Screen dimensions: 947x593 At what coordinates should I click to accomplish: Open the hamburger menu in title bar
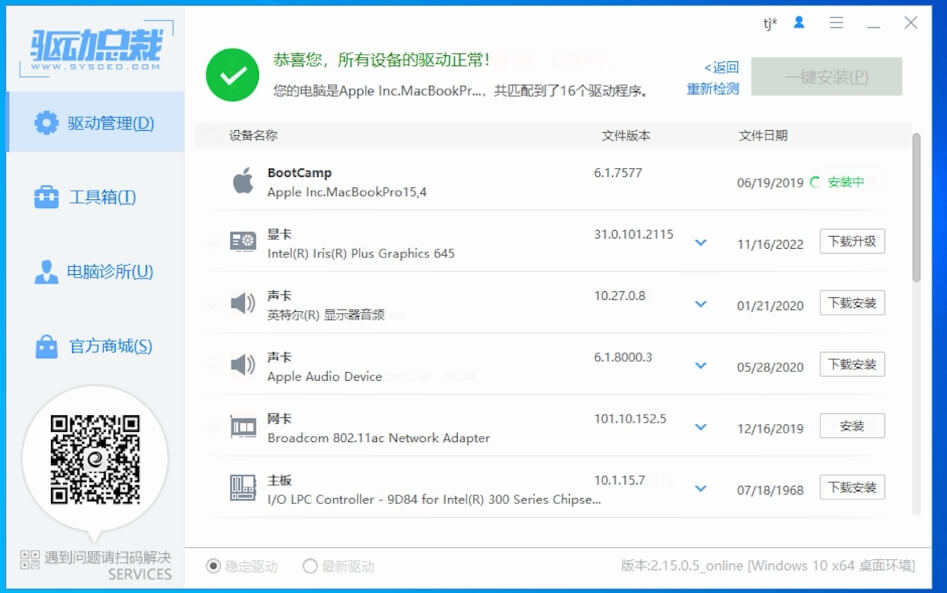836,23
